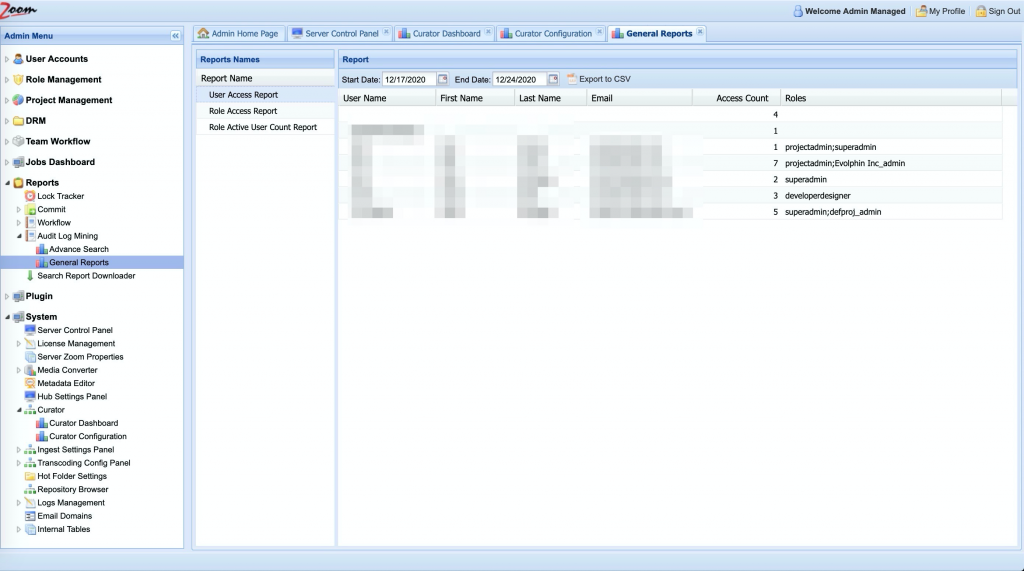Open Ingest Settings Panel in the tree
Viewport: 1024px width, 571px height.
coord(76,449)
